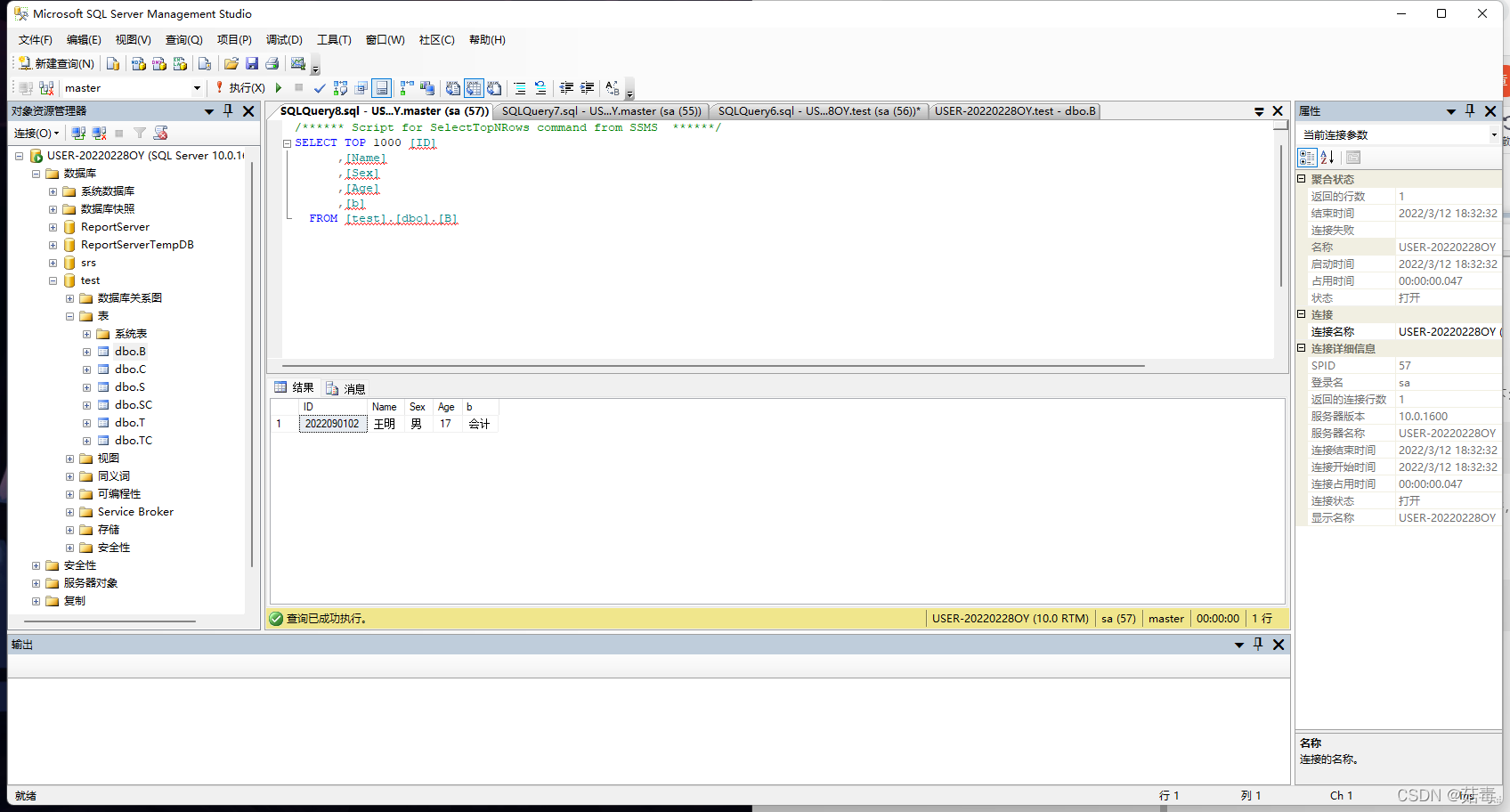Collapse the test database node
1510x812 pixels.
(x=53, y=280)
